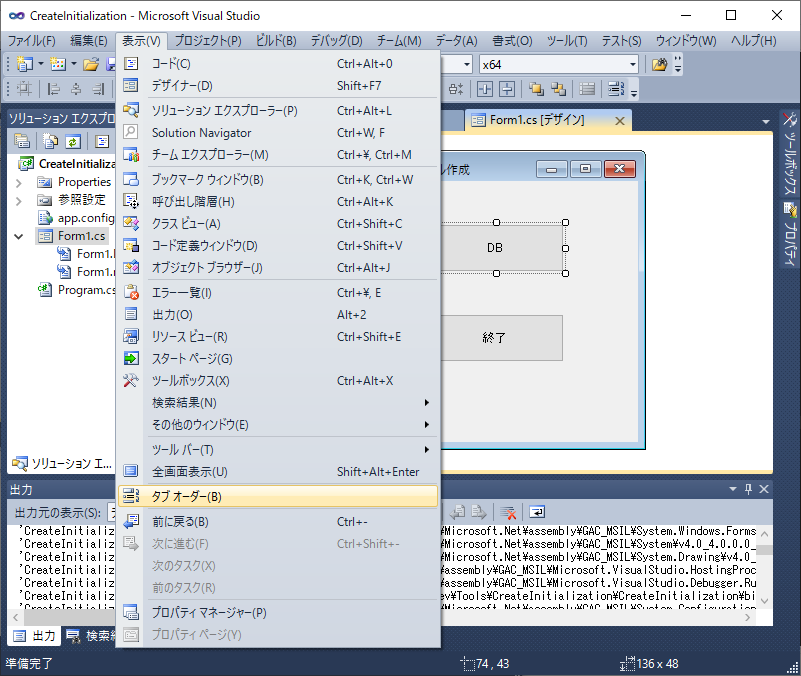
Task: Close the output panel
Action: [x=764, y=489]
